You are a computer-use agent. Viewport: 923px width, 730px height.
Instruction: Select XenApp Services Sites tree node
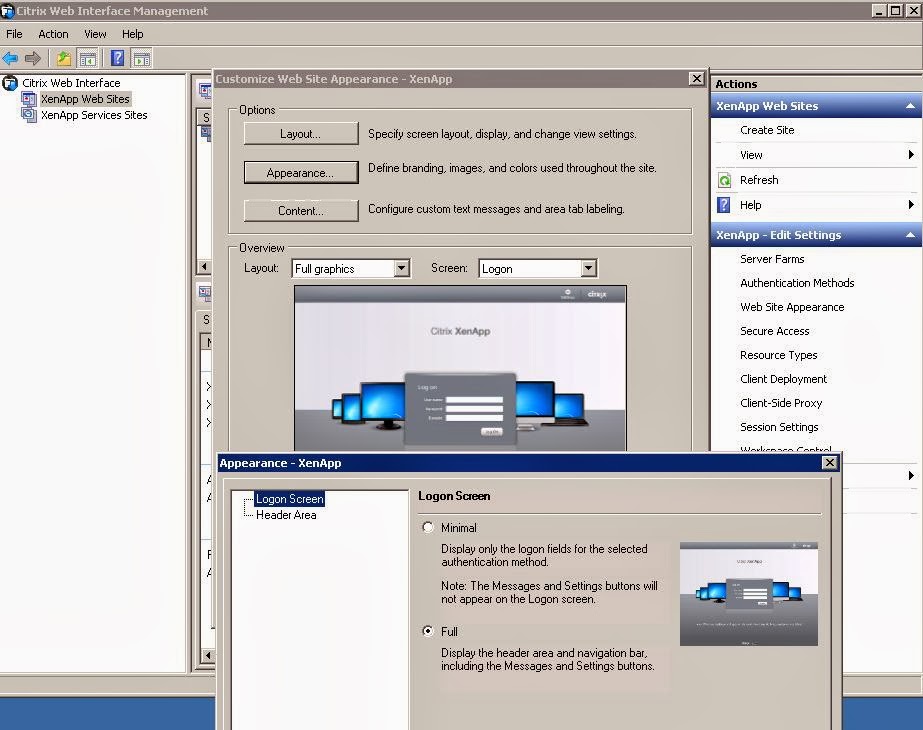[94, 115]
